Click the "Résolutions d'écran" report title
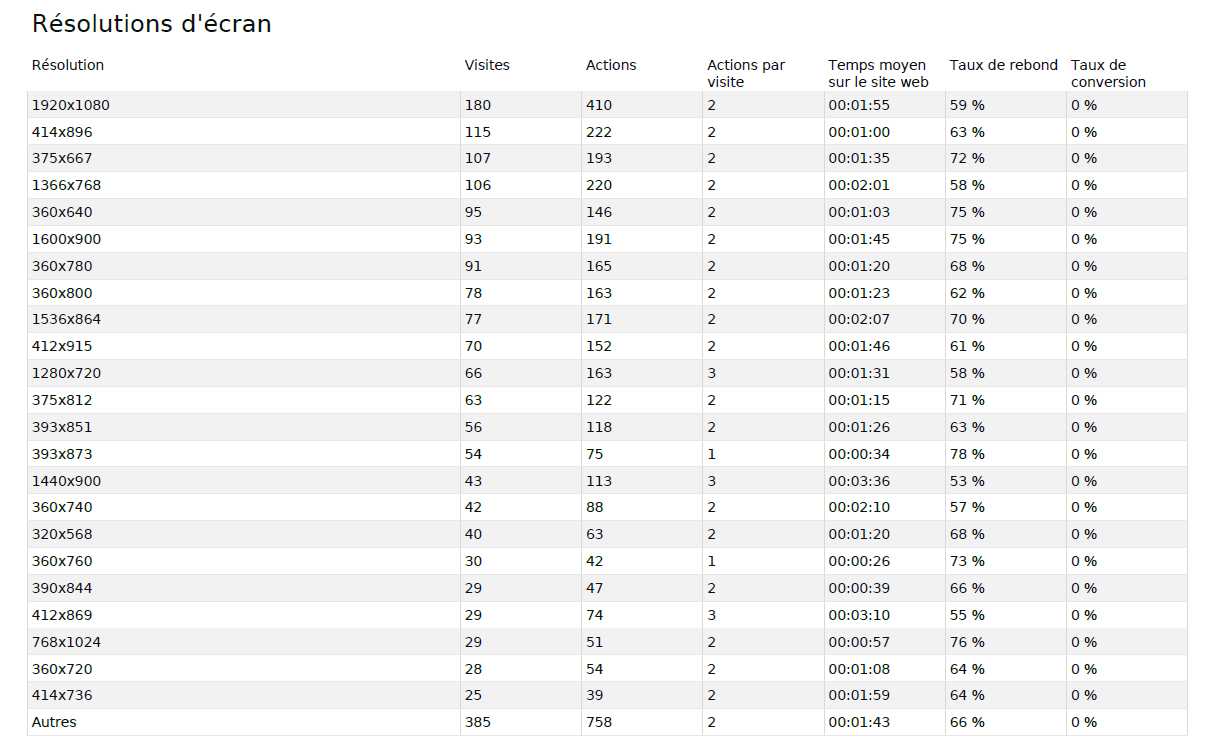1208x746 pixels. pos(151,24)
